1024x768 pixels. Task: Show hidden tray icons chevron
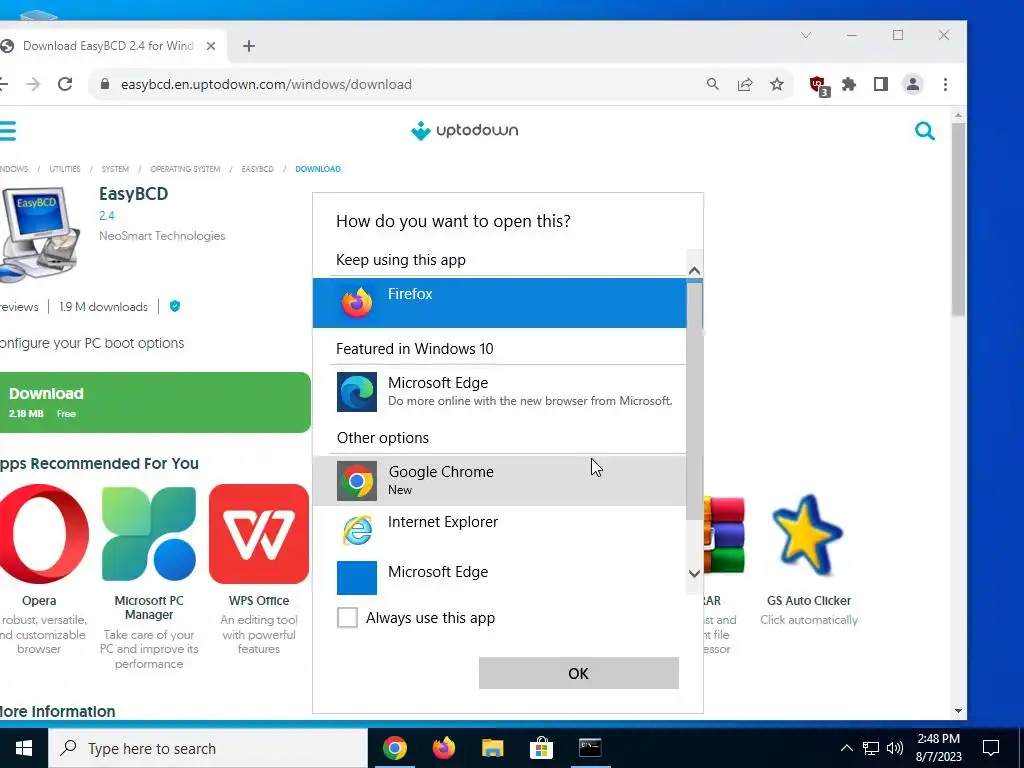tap(846, 748)
